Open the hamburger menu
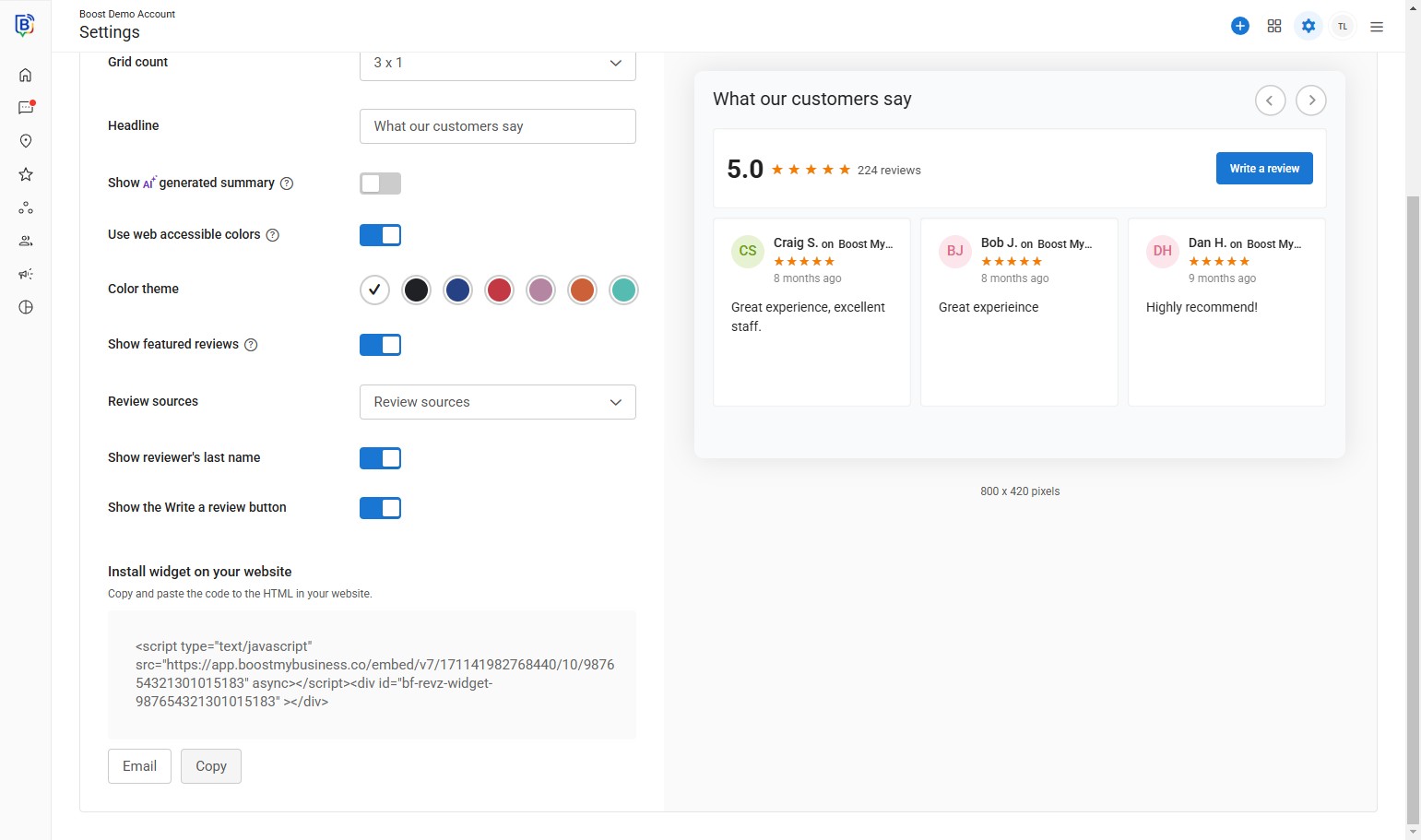Screen dimensions: 1421x840 (x=1377, y=27)
